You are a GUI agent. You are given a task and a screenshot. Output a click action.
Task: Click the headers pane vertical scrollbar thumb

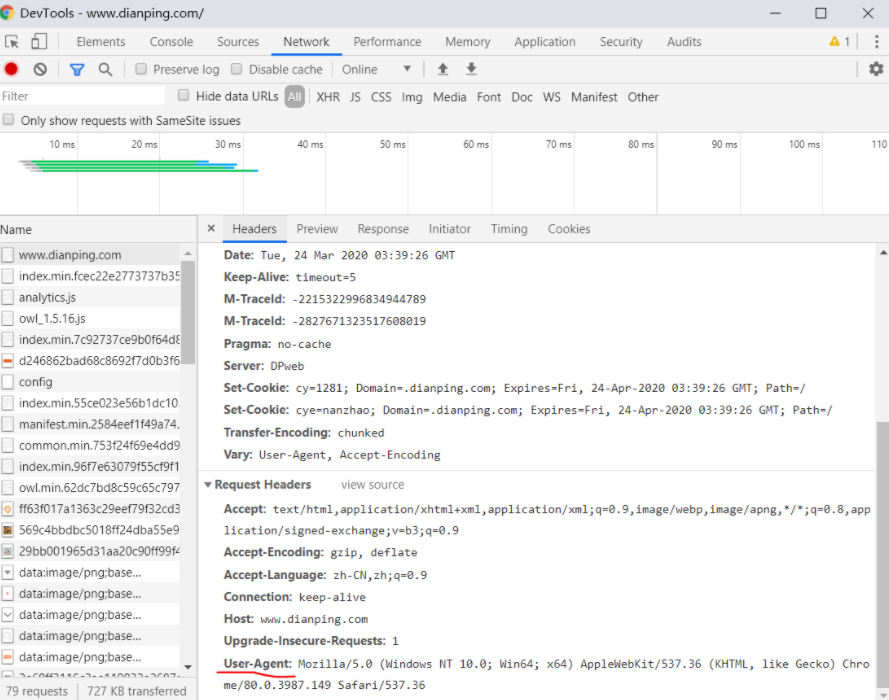883,554
